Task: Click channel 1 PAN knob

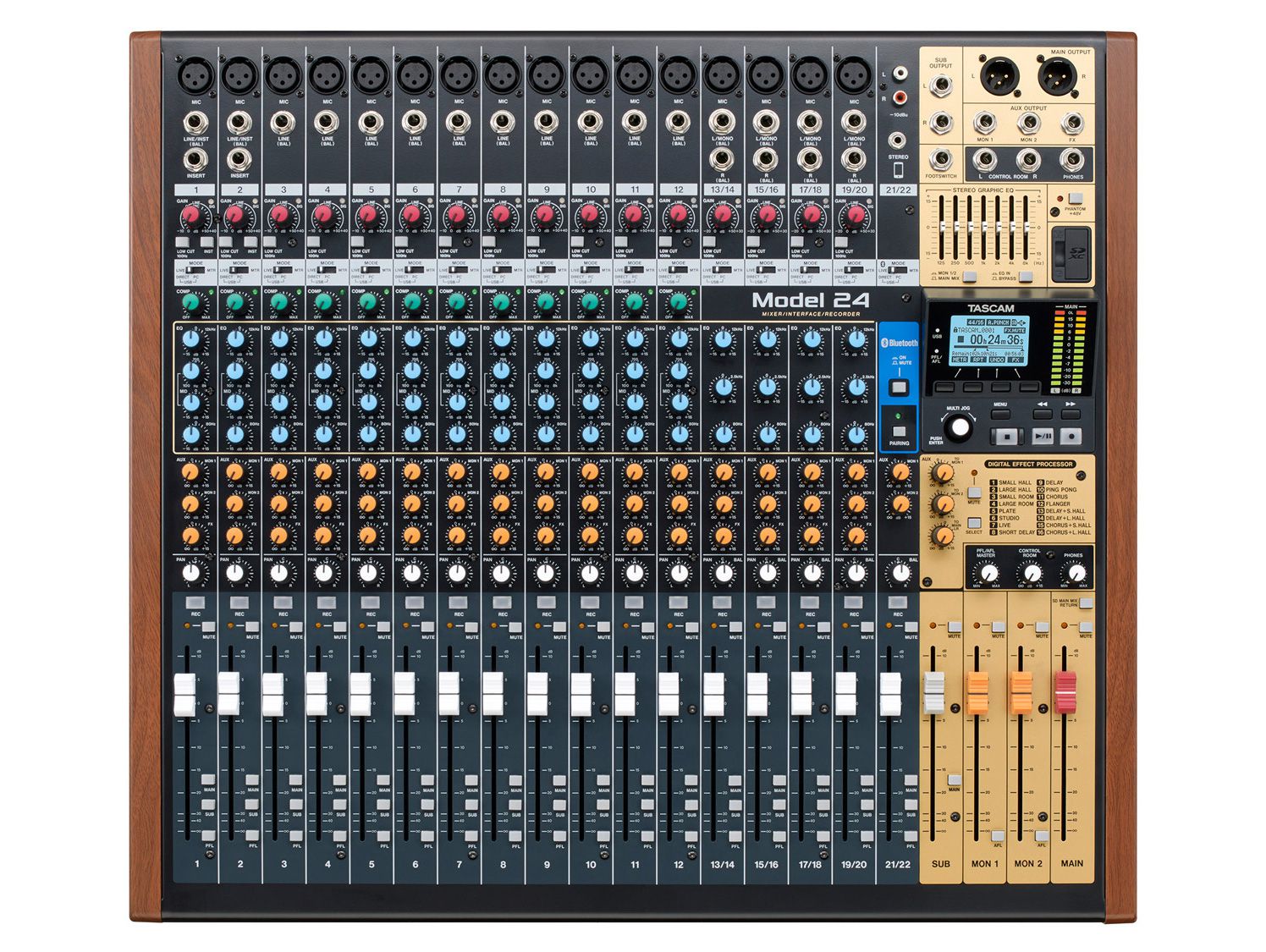Action: (x=191, y=573)
